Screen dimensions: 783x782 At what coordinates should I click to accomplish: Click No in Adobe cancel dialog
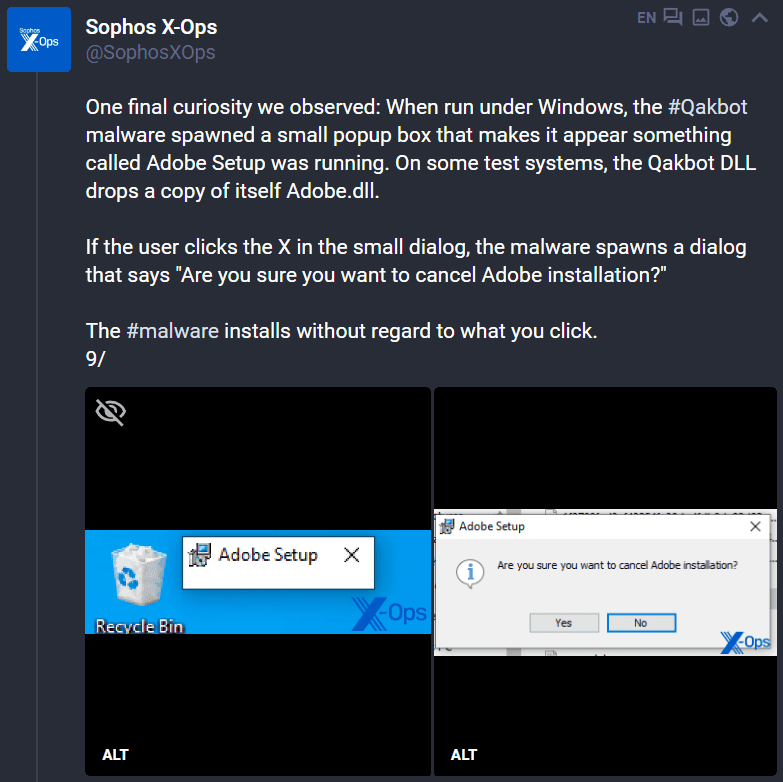(641, 623)
